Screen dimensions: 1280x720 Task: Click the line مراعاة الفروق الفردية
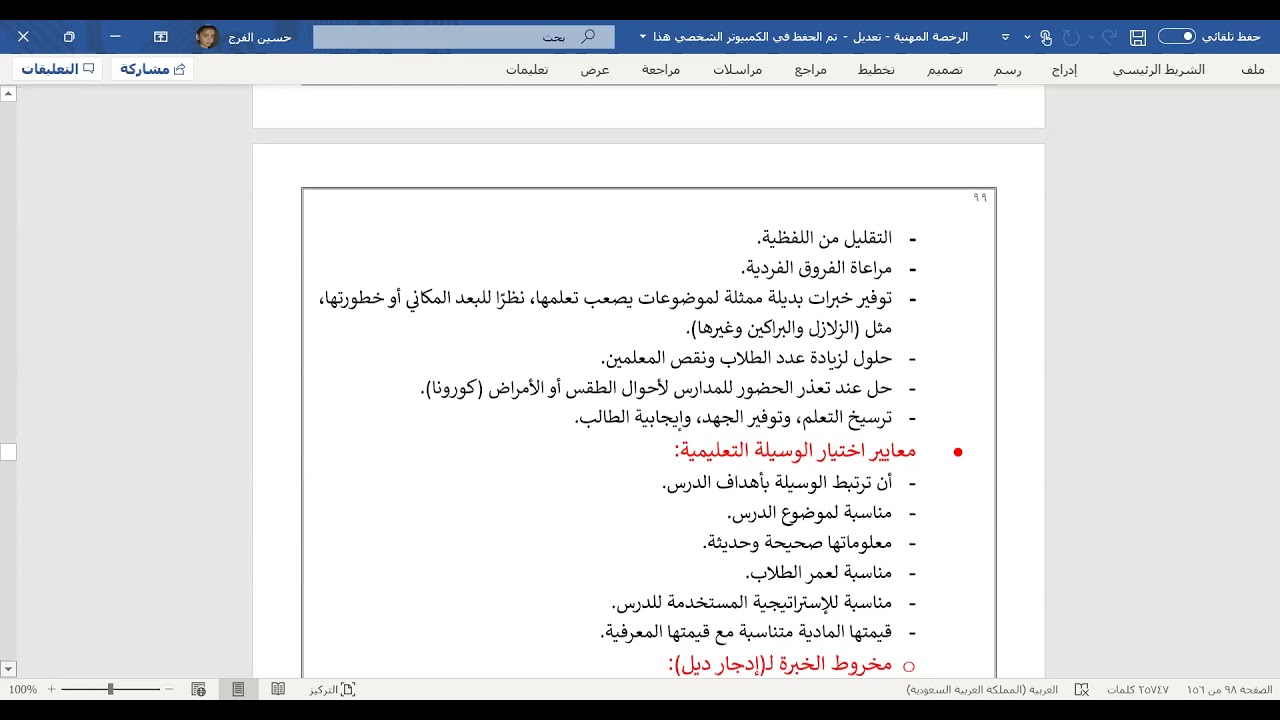tap(816, 268)
